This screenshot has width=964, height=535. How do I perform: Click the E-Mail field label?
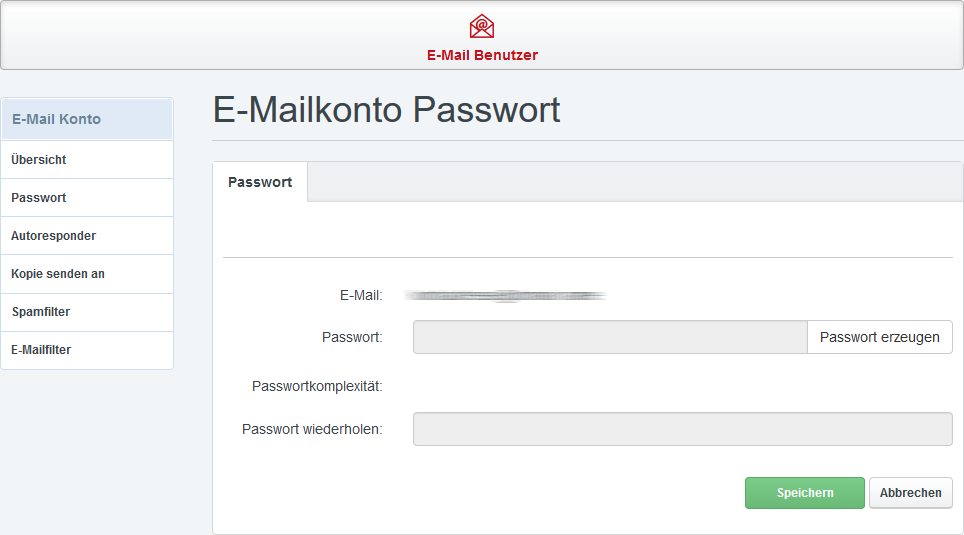[361, 295]
